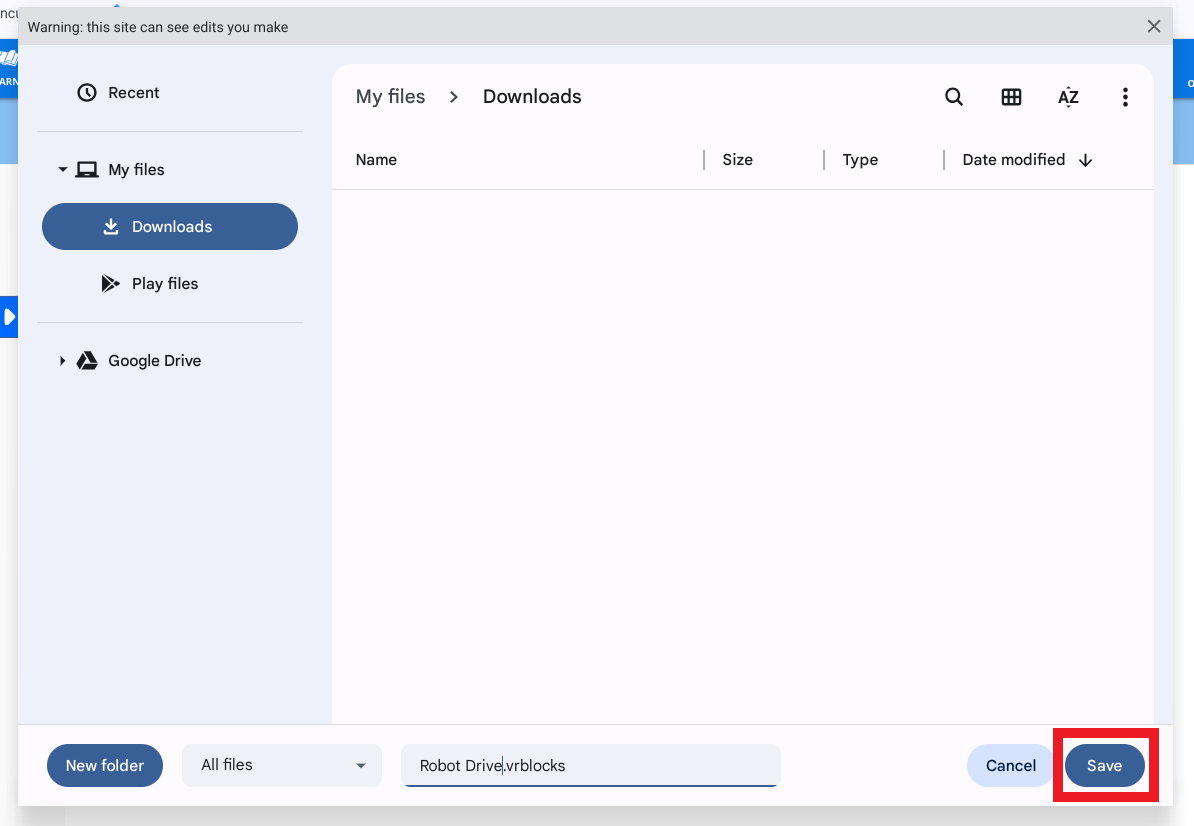Image resolution: width=1194 pixels, height=826 pixels.
Task: Toggle Date modified sort direction arrow
Action: [x=1087, y=159]
